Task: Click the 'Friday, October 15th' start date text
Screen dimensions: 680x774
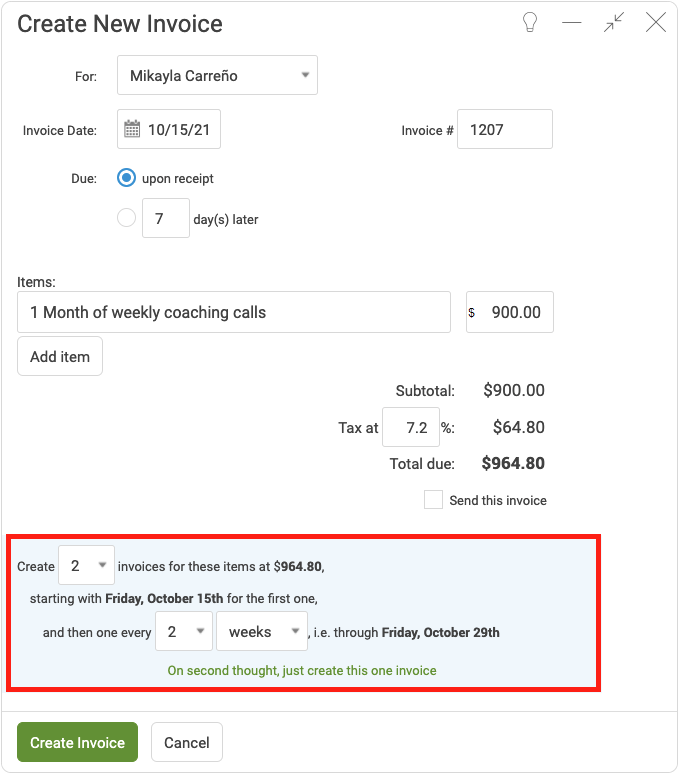Action: coord(164,598)
